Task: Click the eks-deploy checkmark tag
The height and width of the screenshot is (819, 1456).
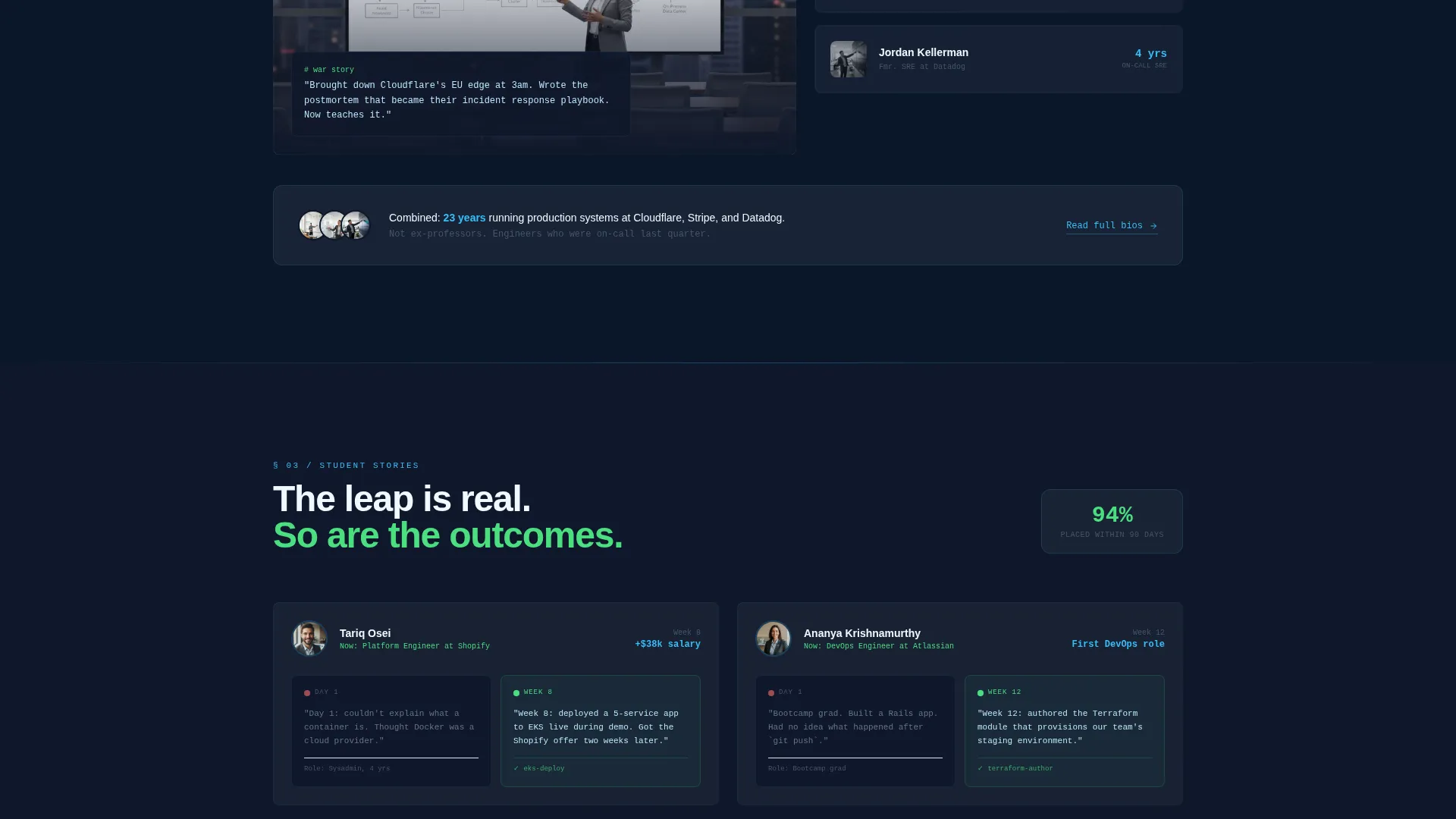Action: point(539,769)
